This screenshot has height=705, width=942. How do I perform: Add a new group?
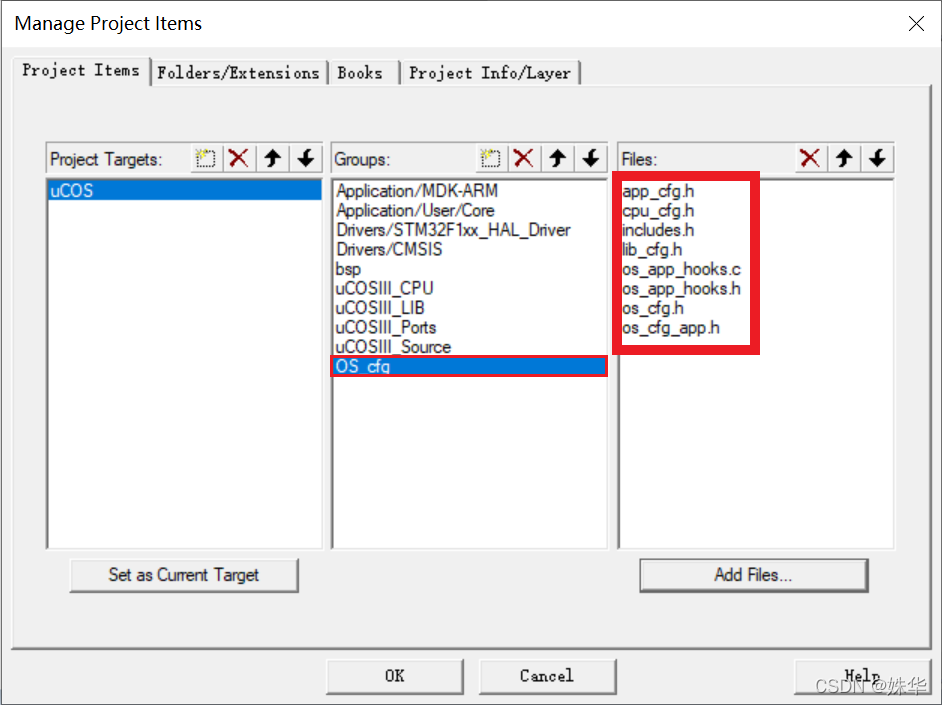tap(491, 159)
